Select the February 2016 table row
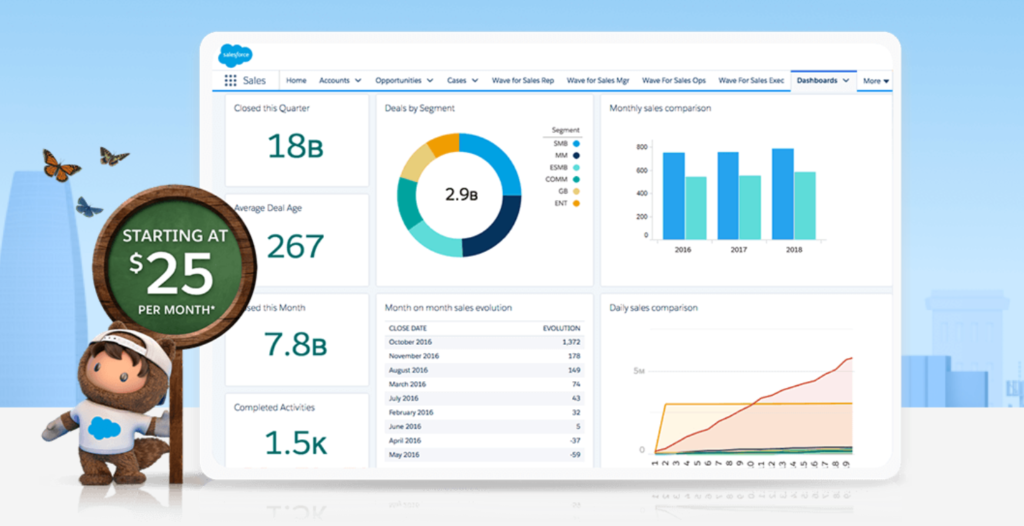1024x526 pixels. click(x=484, y=413)
